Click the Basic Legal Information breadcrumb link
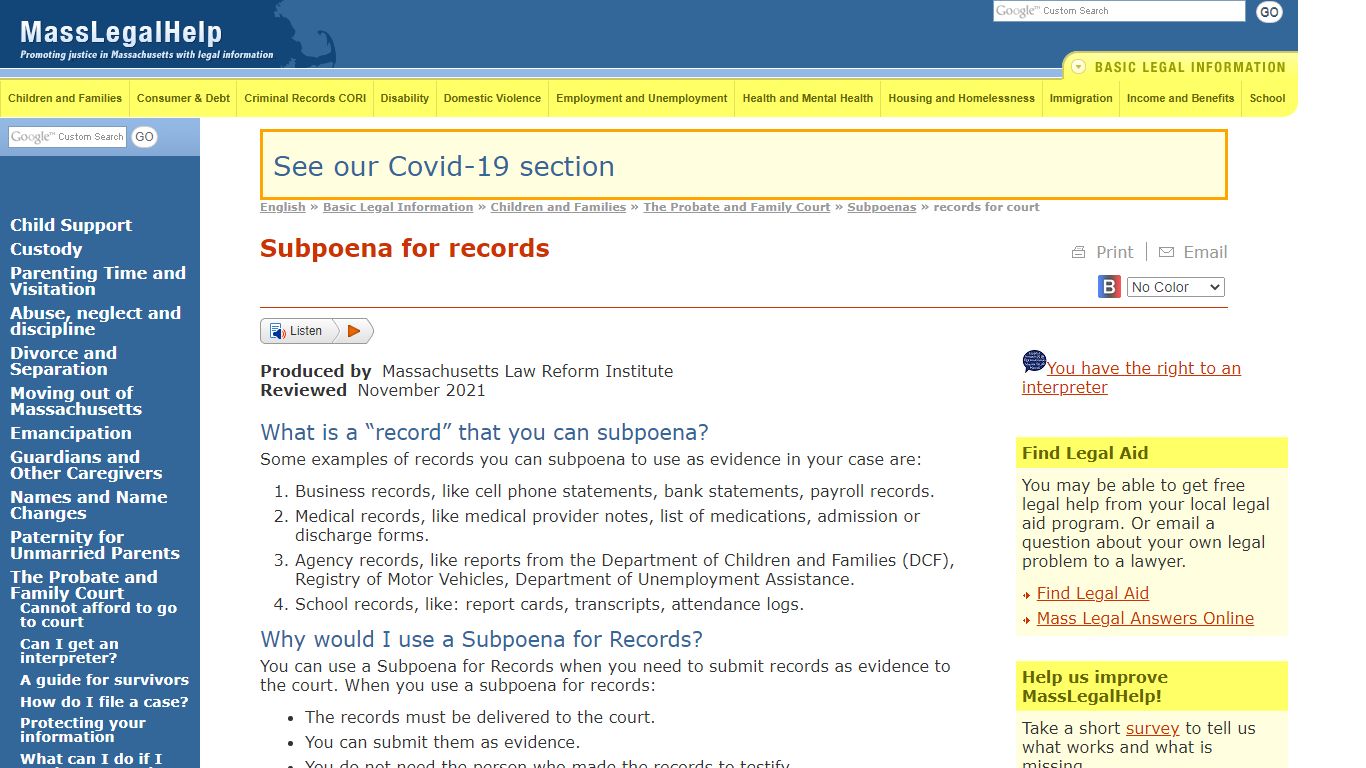The height and width of the screenshot is (768, 1366). 398,207
